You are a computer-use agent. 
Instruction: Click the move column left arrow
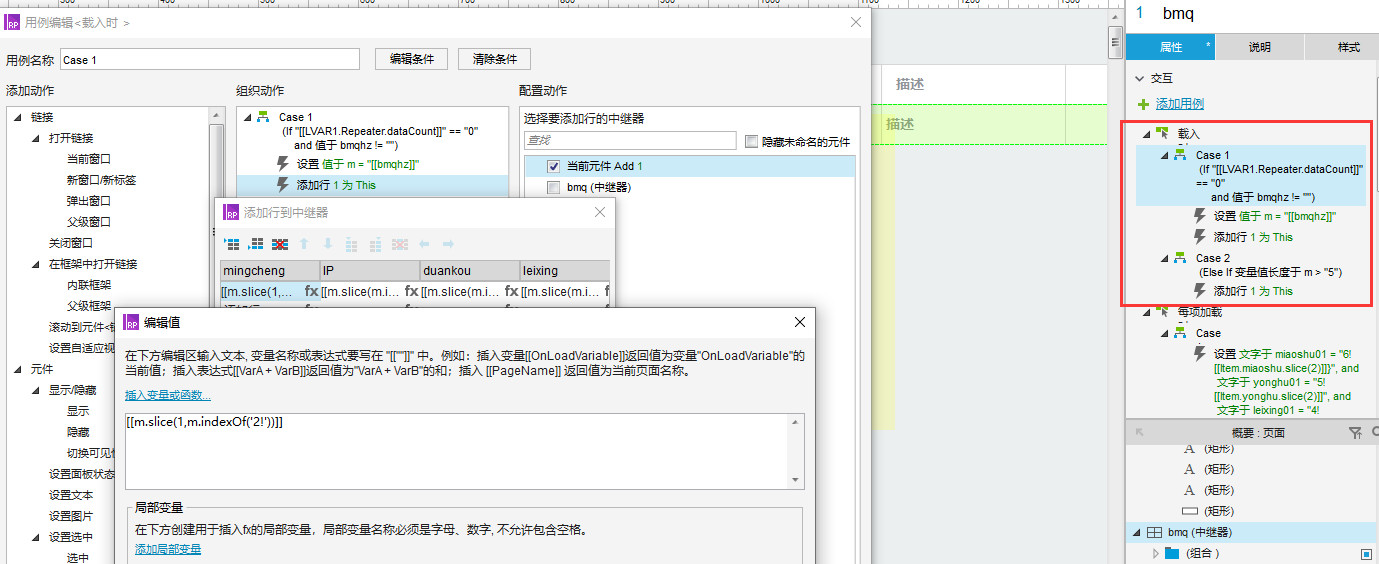tap(424, 244)
